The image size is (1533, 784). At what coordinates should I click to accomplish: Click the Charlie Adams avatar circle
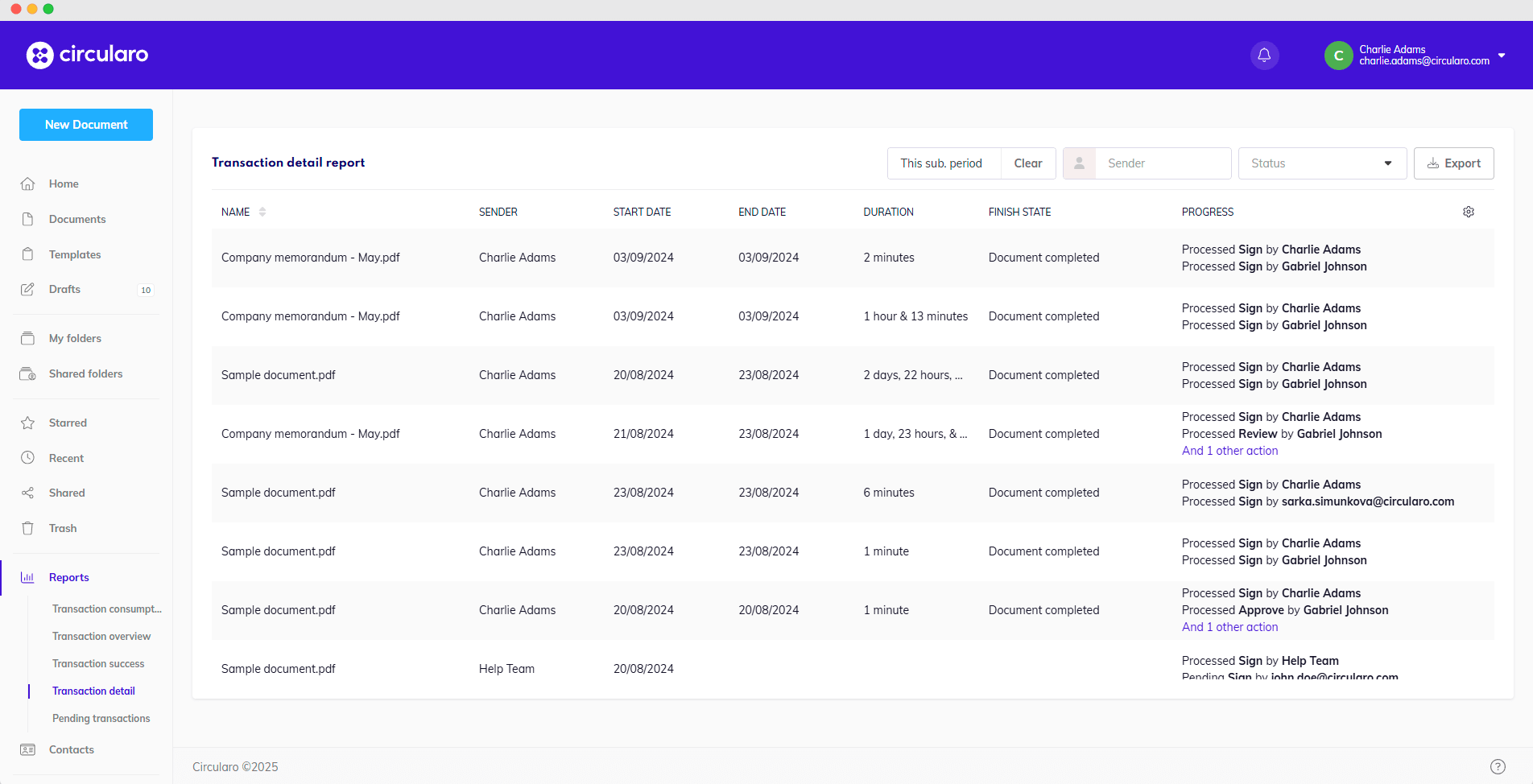(x=1338, y=55)
